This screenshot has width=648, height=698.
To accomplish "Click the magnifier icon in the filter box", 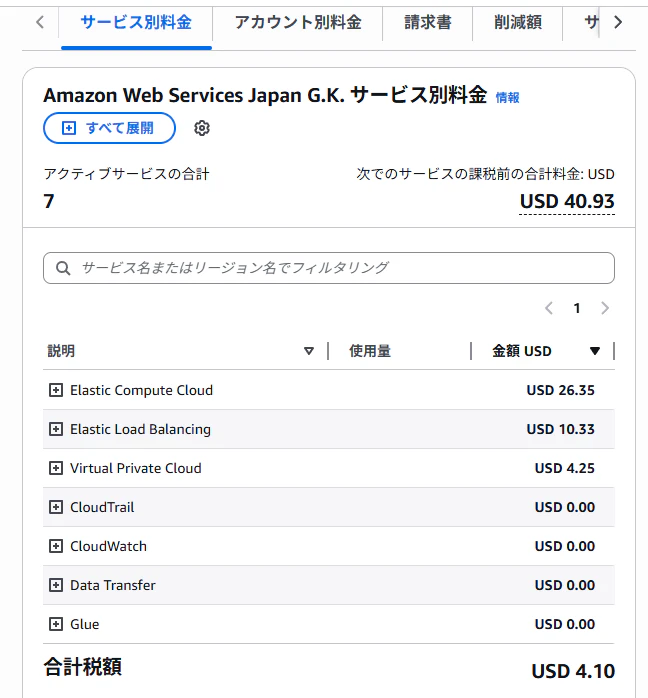I will pos(63,268).
